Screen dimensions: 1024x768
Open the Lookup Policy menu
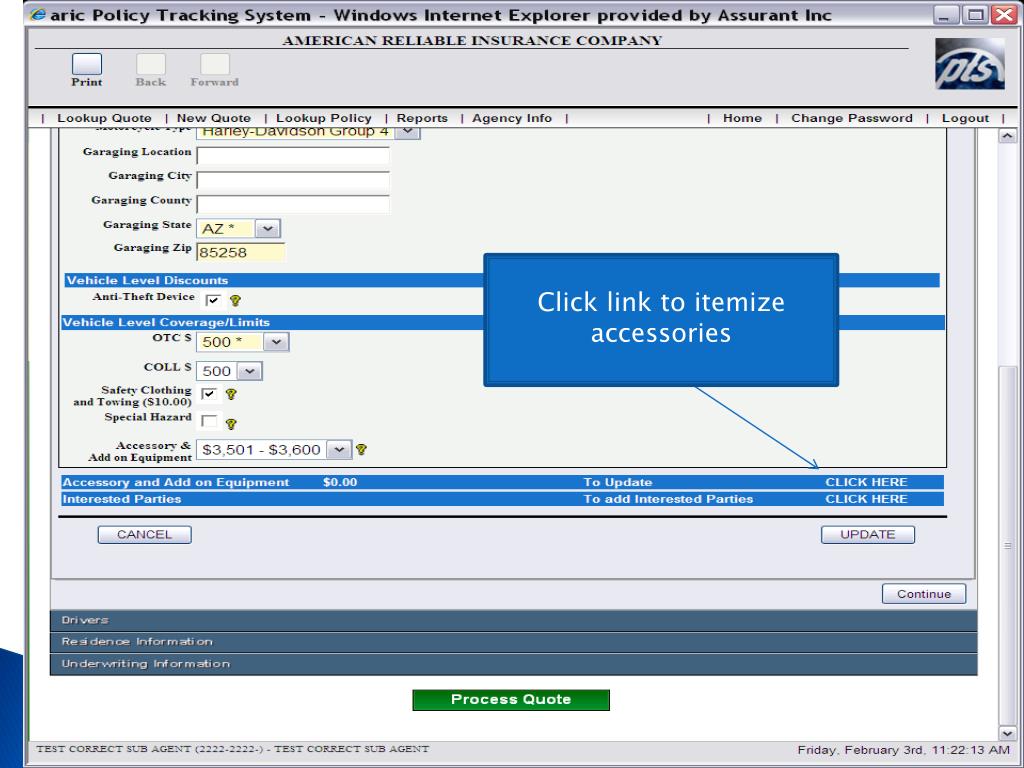pyautogui.click(x=324, y=118)
